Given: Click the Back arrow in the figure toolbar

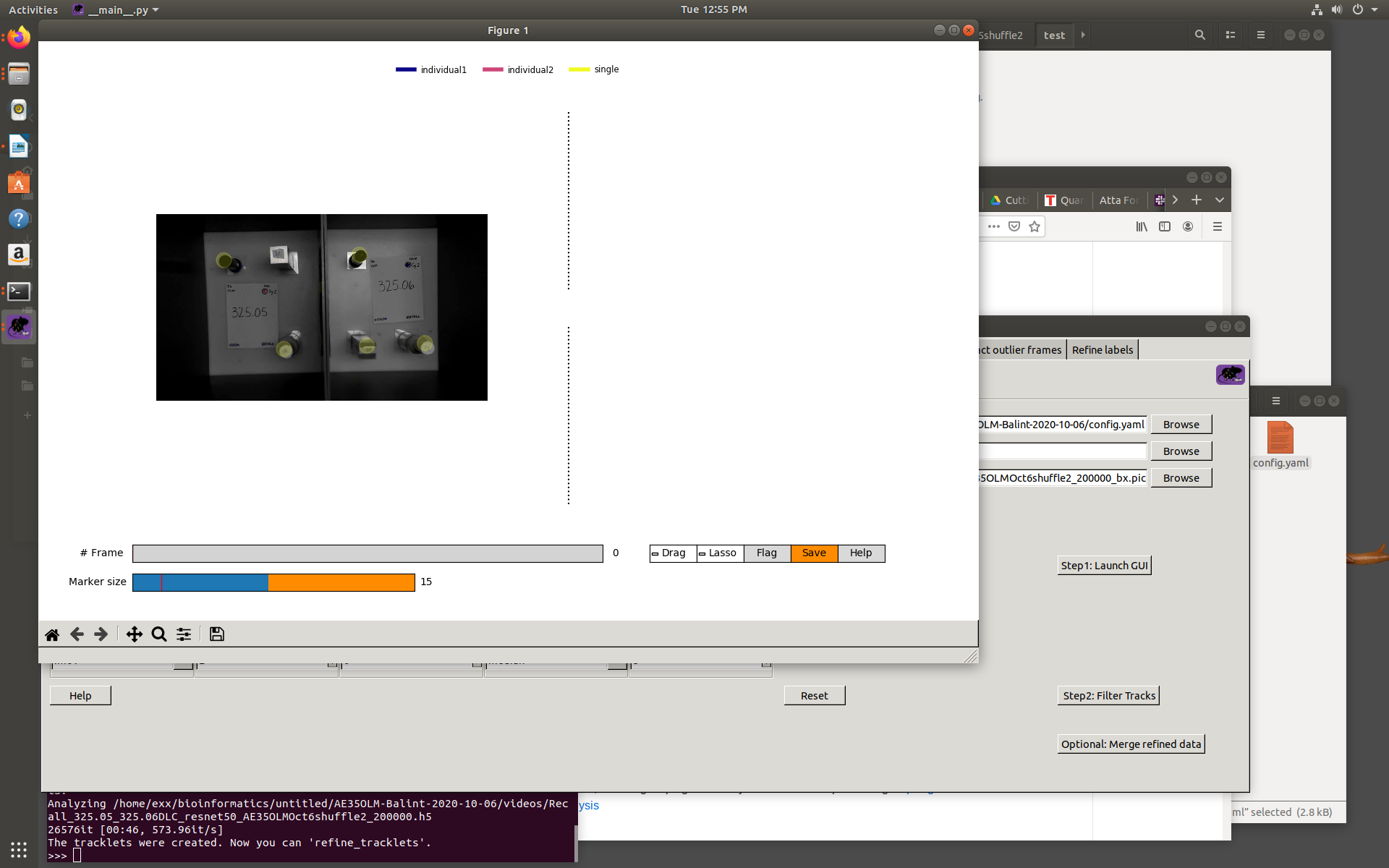Looking at the screenshot, I should 77,634.
